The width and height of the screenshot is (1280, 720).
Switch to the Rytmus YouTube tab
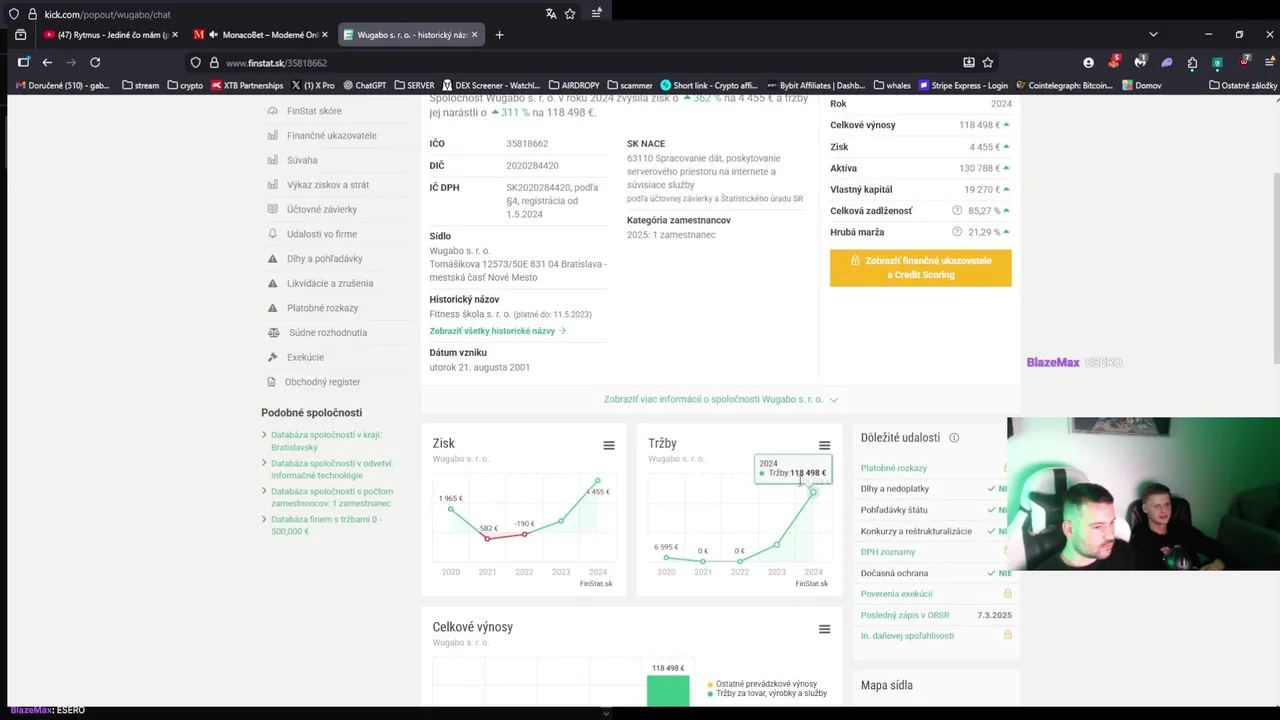pos(112,35)
